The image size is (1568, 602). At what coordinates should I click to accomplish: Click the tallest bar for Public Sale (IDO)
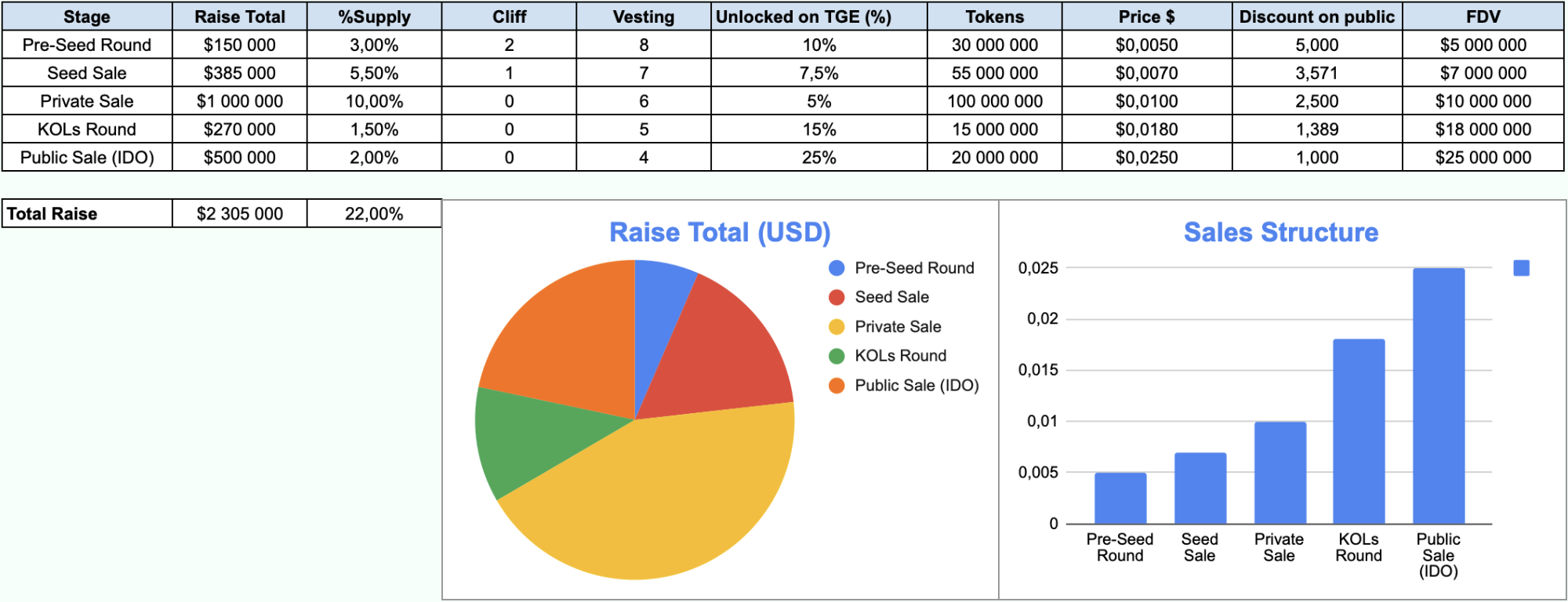[x=1439, y=396]
